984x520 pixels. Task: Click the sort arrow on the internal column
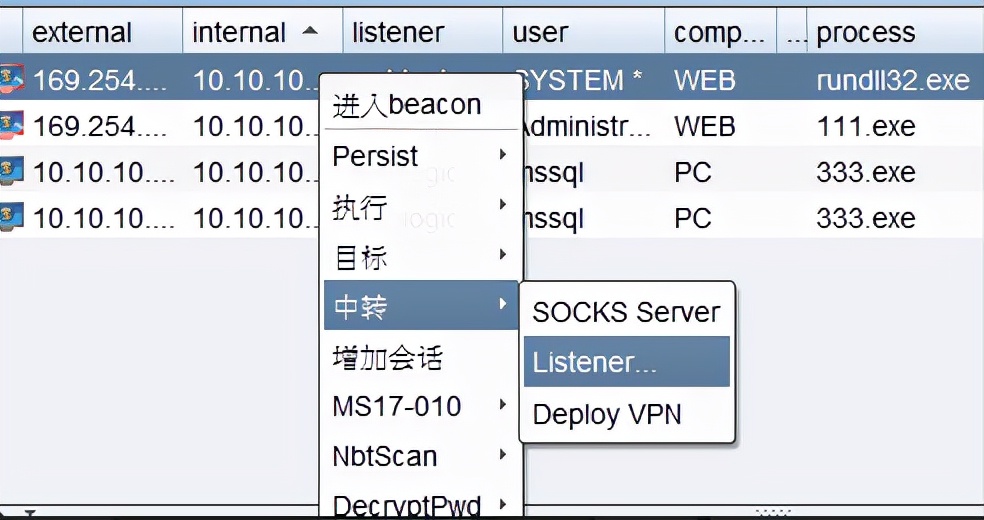coord(310,32)
